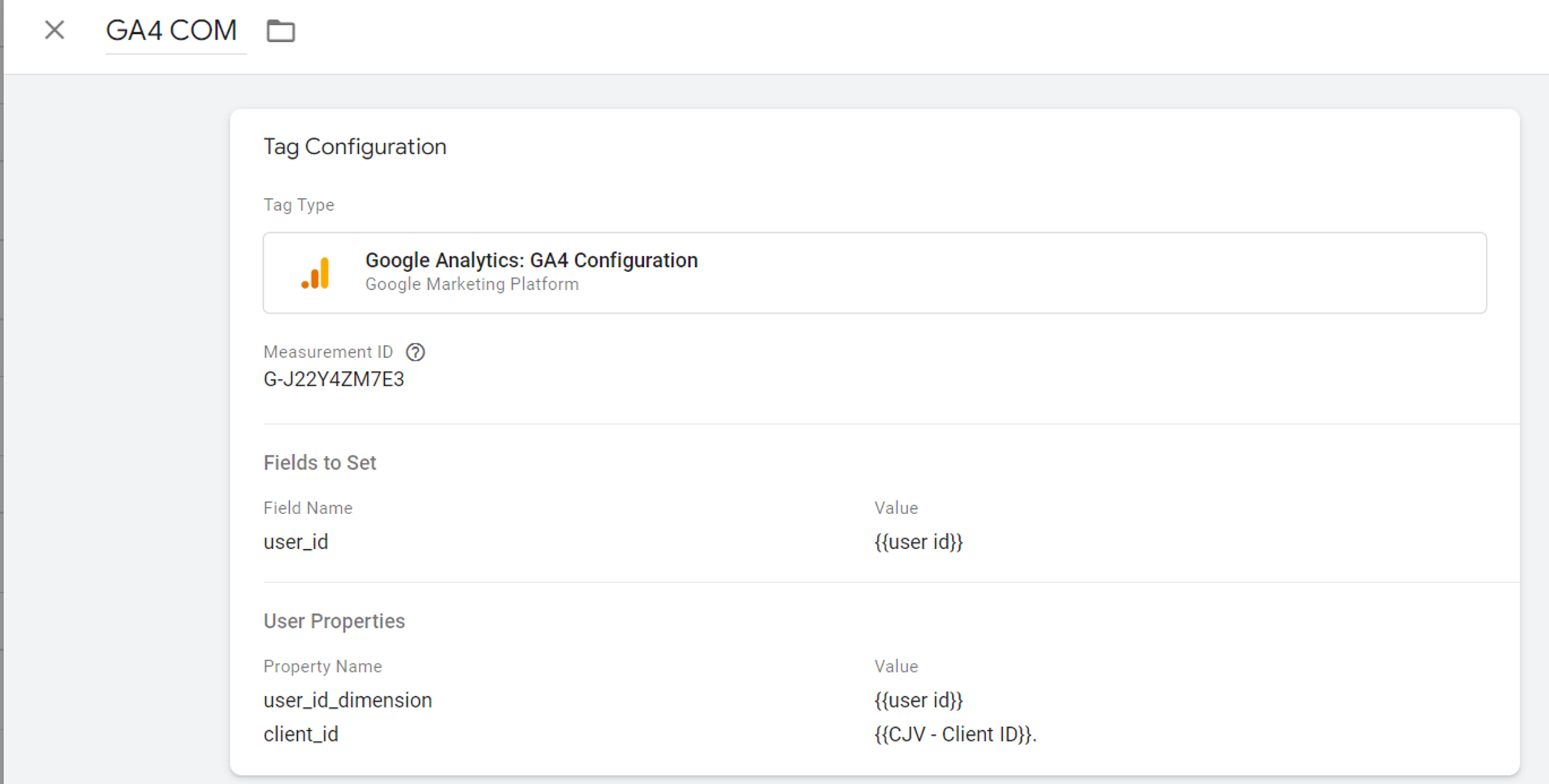Select the user_id field name
The image size is (1549, 784).
(x=296, y=542)
